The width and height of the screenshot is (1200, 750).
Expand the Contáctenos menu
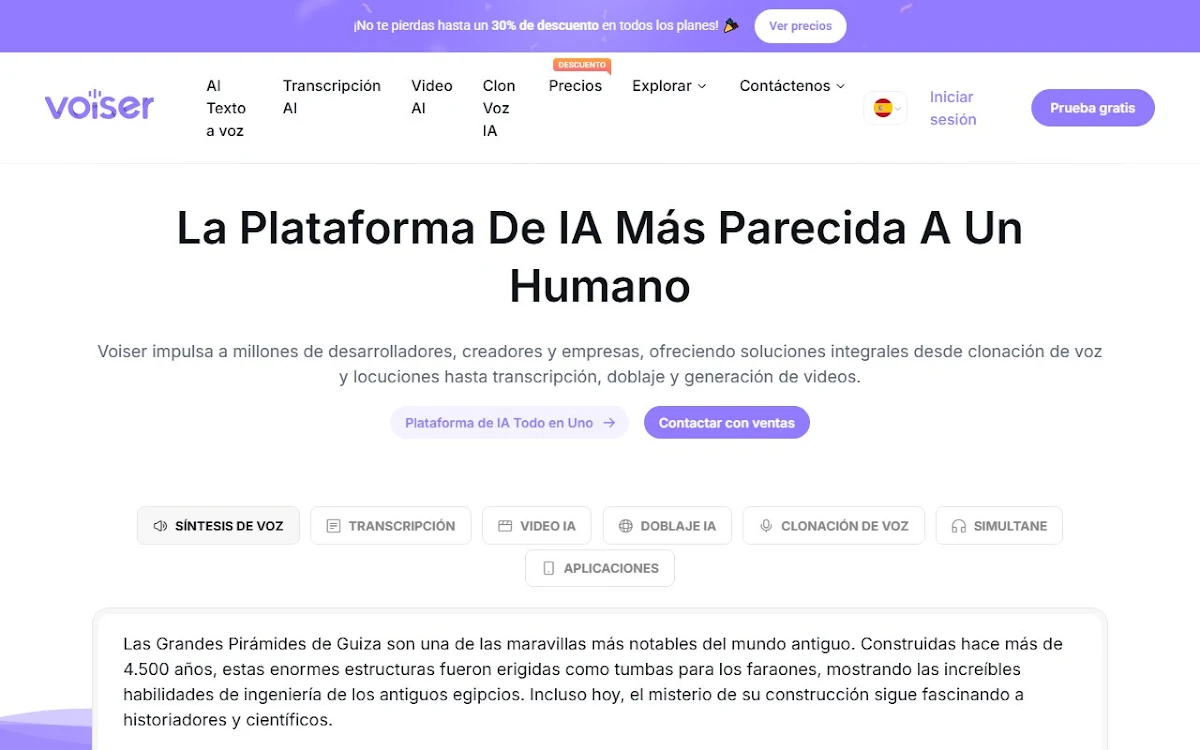coord(792,86)
